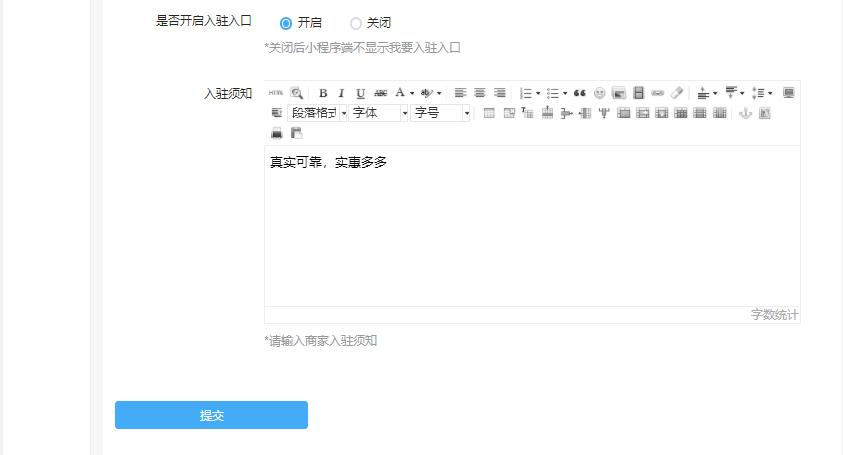This screenshot has width=843, height=455.
Task: Open spacing-after paragraph dropdown arrow
Action: point(742,94)
